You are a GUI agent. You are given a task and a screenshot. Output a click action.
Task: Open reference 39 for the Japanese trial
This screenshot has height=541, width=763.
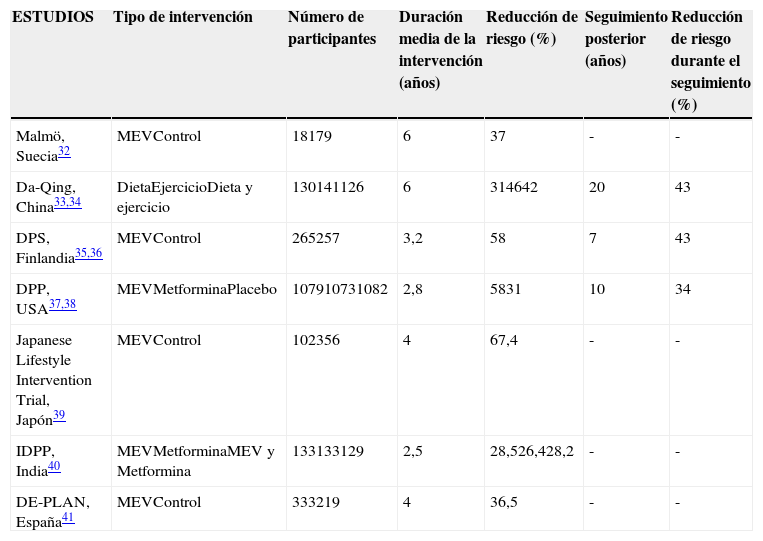coord(59,416)
